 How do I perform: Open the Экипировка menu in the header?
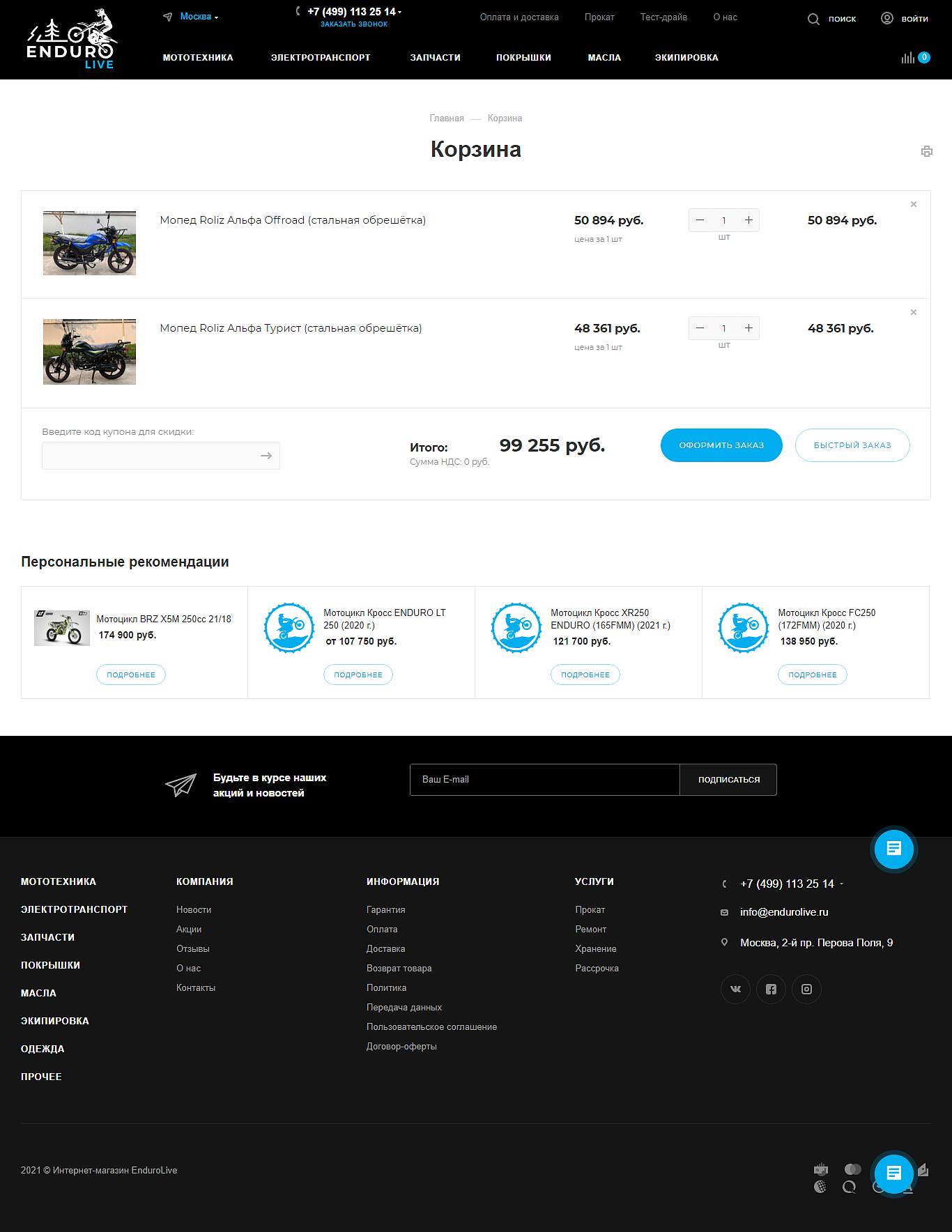pyautogui.click(x=686, y=58)
